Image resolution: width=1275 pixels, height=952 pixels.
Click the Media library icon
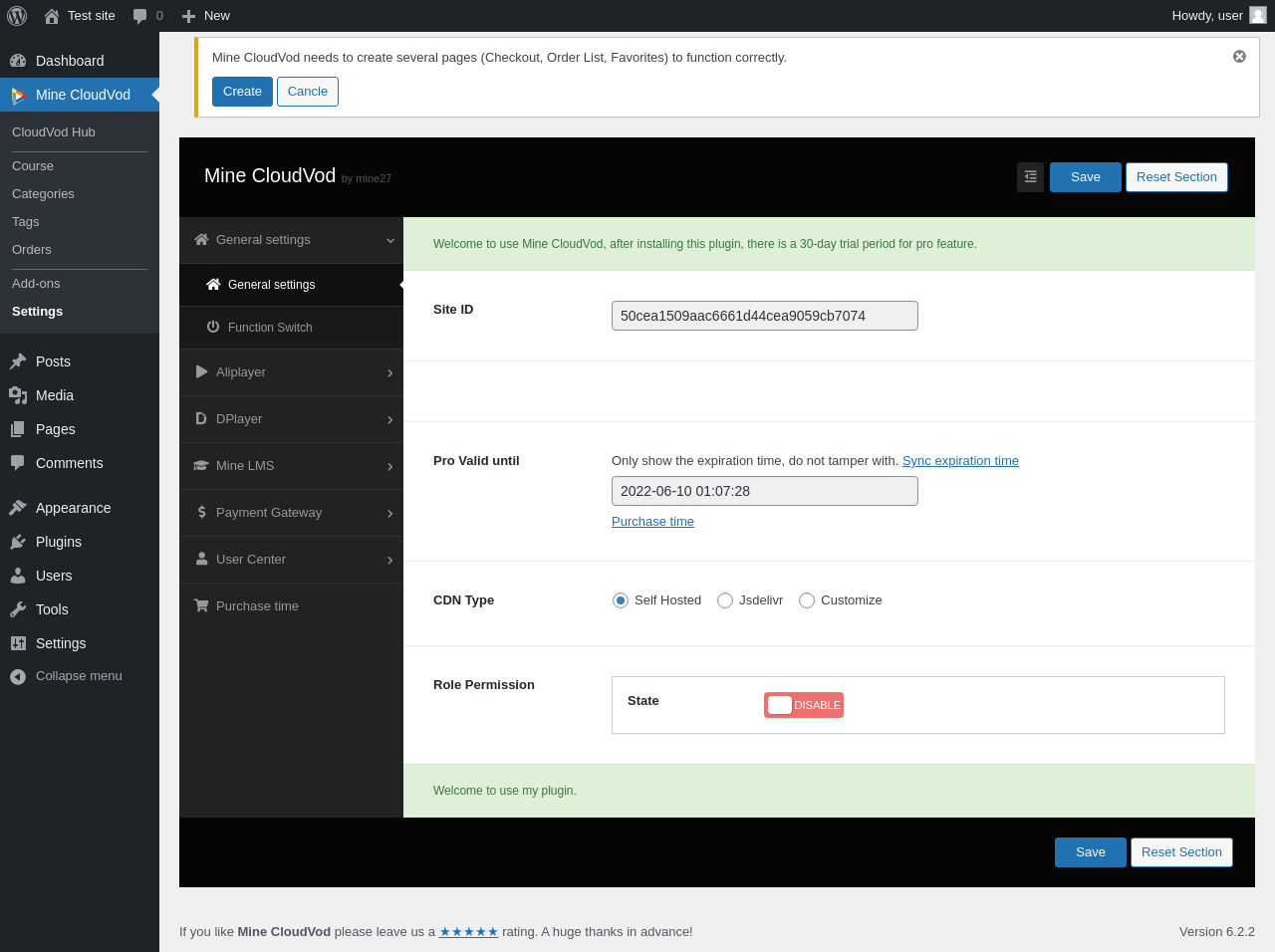[18, 395]
